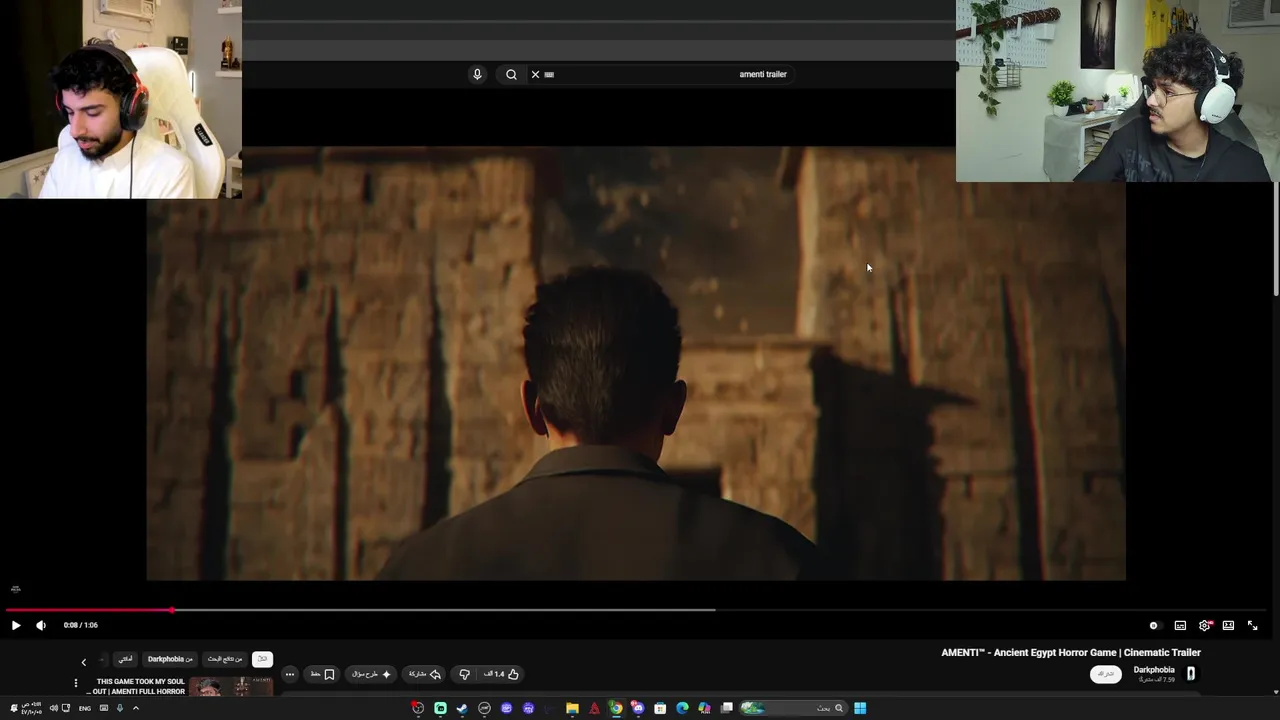Select the 'From Darkphobia' filter chip
Viewport: 1280px width, 720px height.
[170, 659]
